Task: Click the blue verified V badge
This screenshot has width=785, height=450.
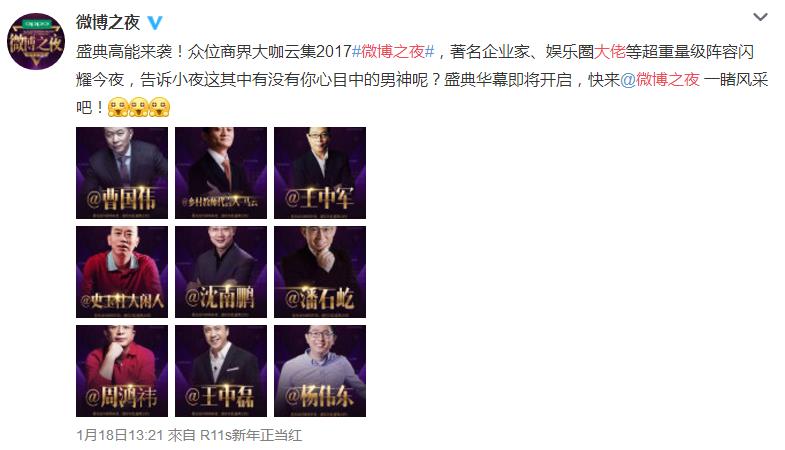Action: click(154, 23)
